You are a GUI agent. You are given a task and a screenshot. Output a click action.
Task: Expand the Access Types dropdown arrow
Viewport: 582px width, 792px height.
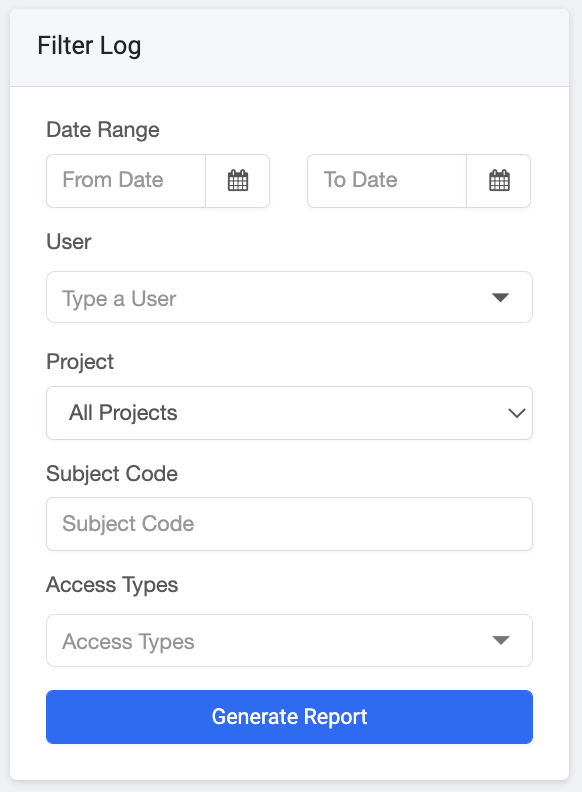point(500,640)
